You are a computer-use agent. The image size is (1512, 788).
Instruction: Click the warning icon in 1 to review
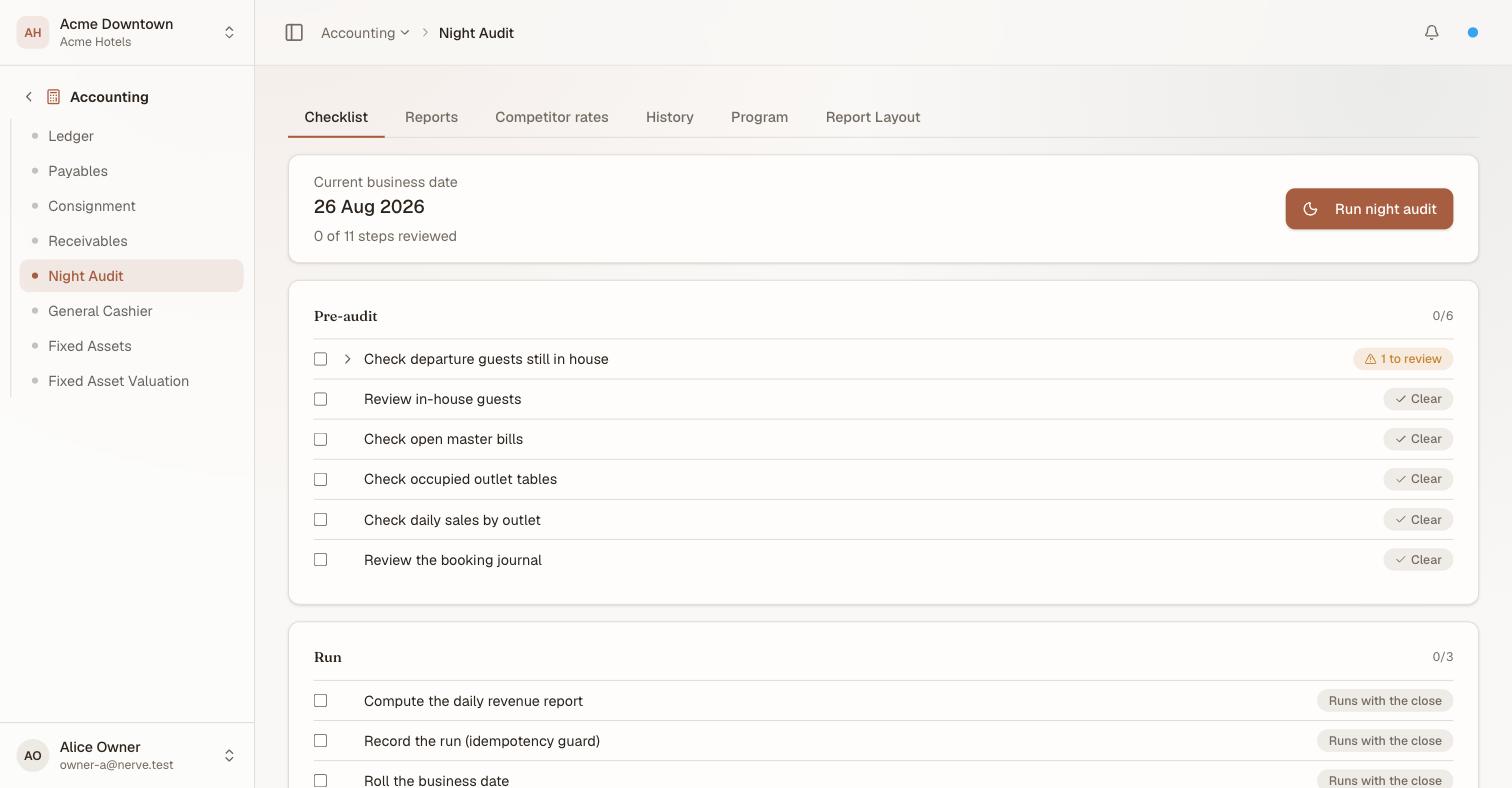1370,359
